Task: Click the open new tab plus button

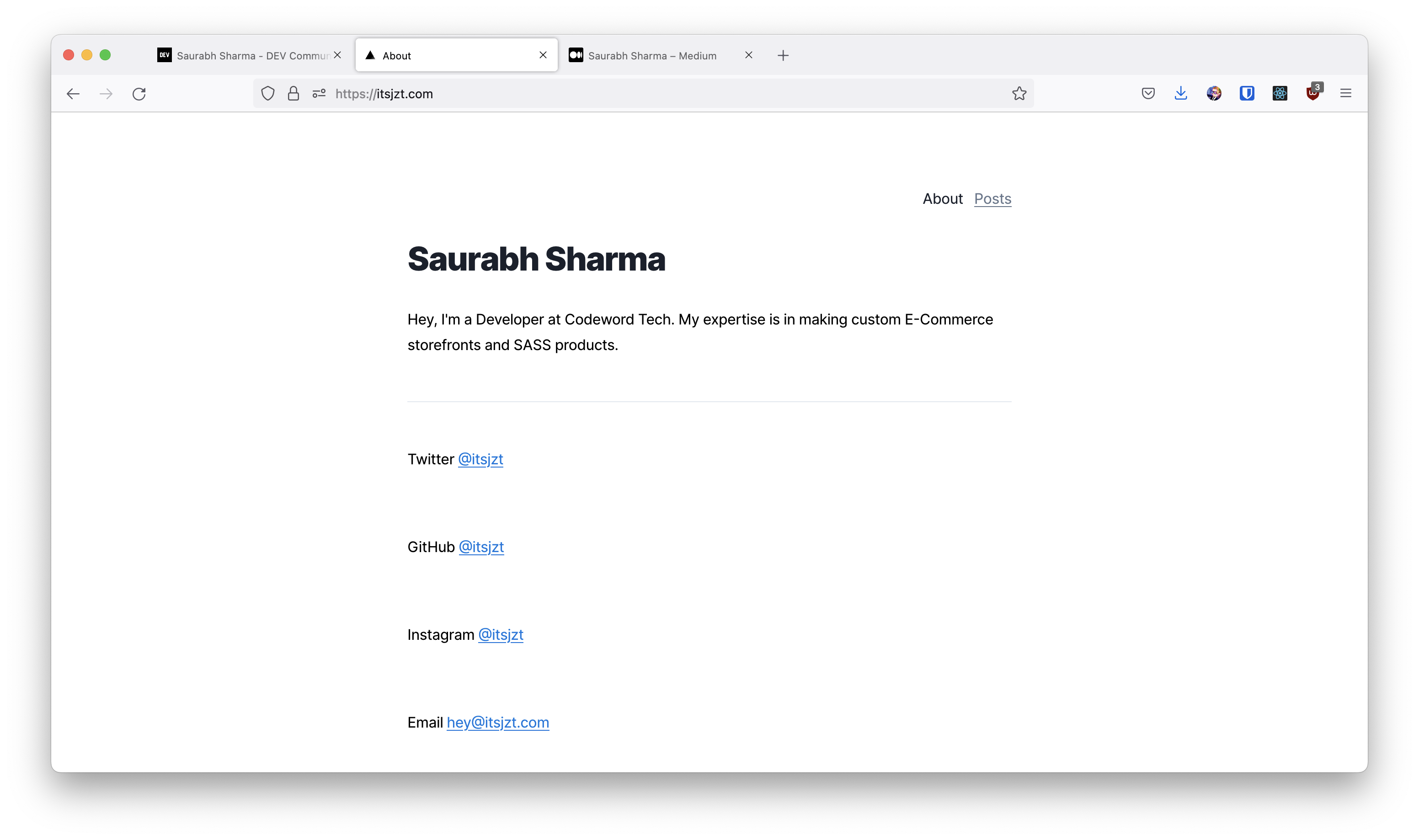Action: click(x=785, y=55)
